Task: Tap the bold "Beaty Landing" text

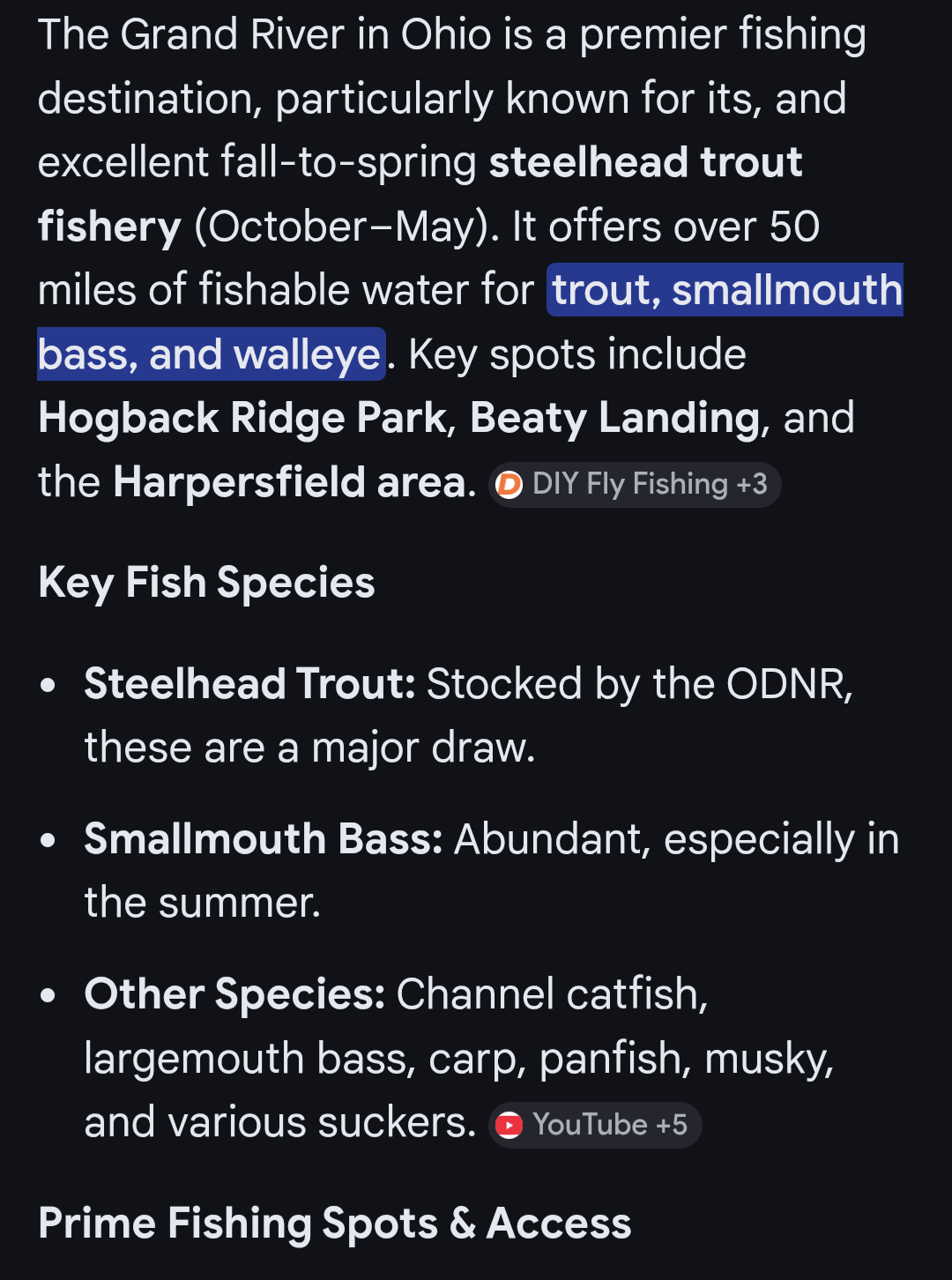Action: (614, 418)
